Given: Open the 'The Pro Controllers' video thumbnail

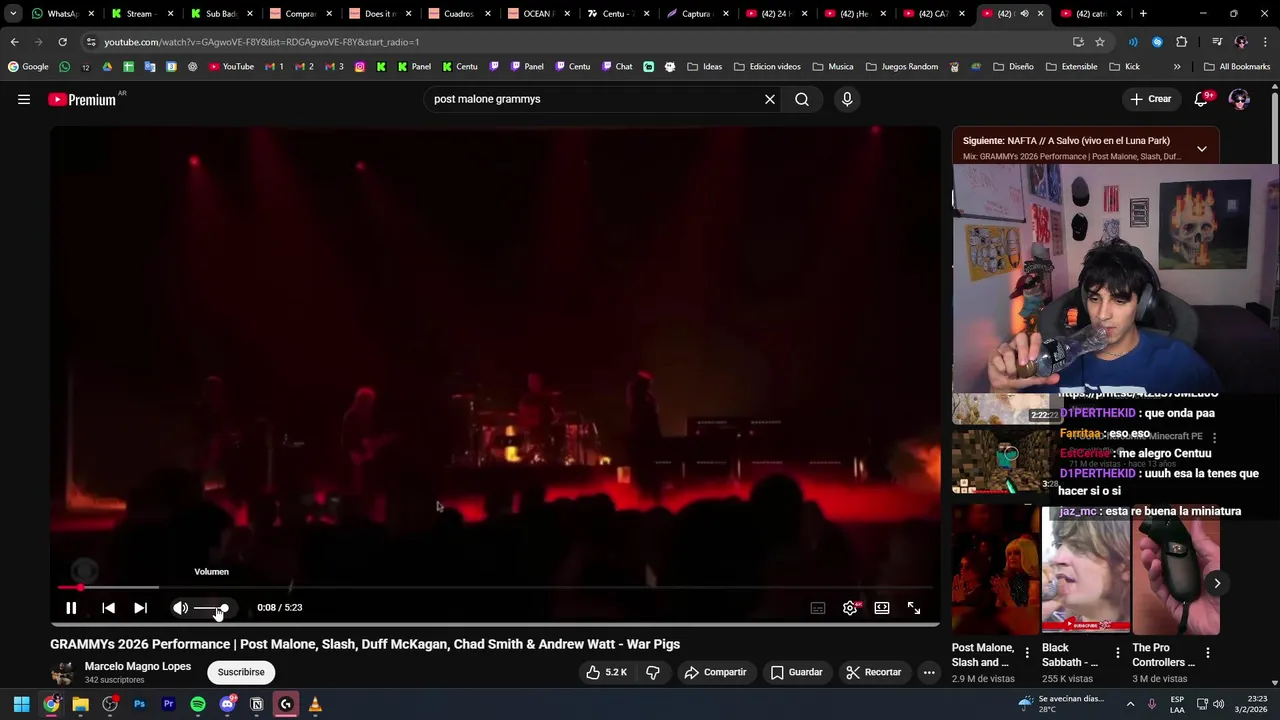Looking at the screenshot, I should click(1176, 571).
